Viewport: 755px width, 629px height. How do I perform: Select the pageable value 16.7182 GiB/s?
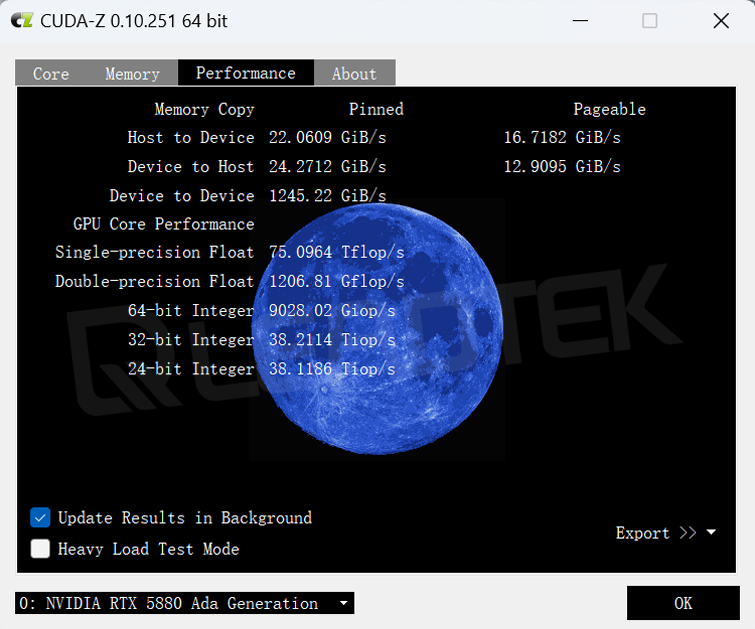[562, 138]
